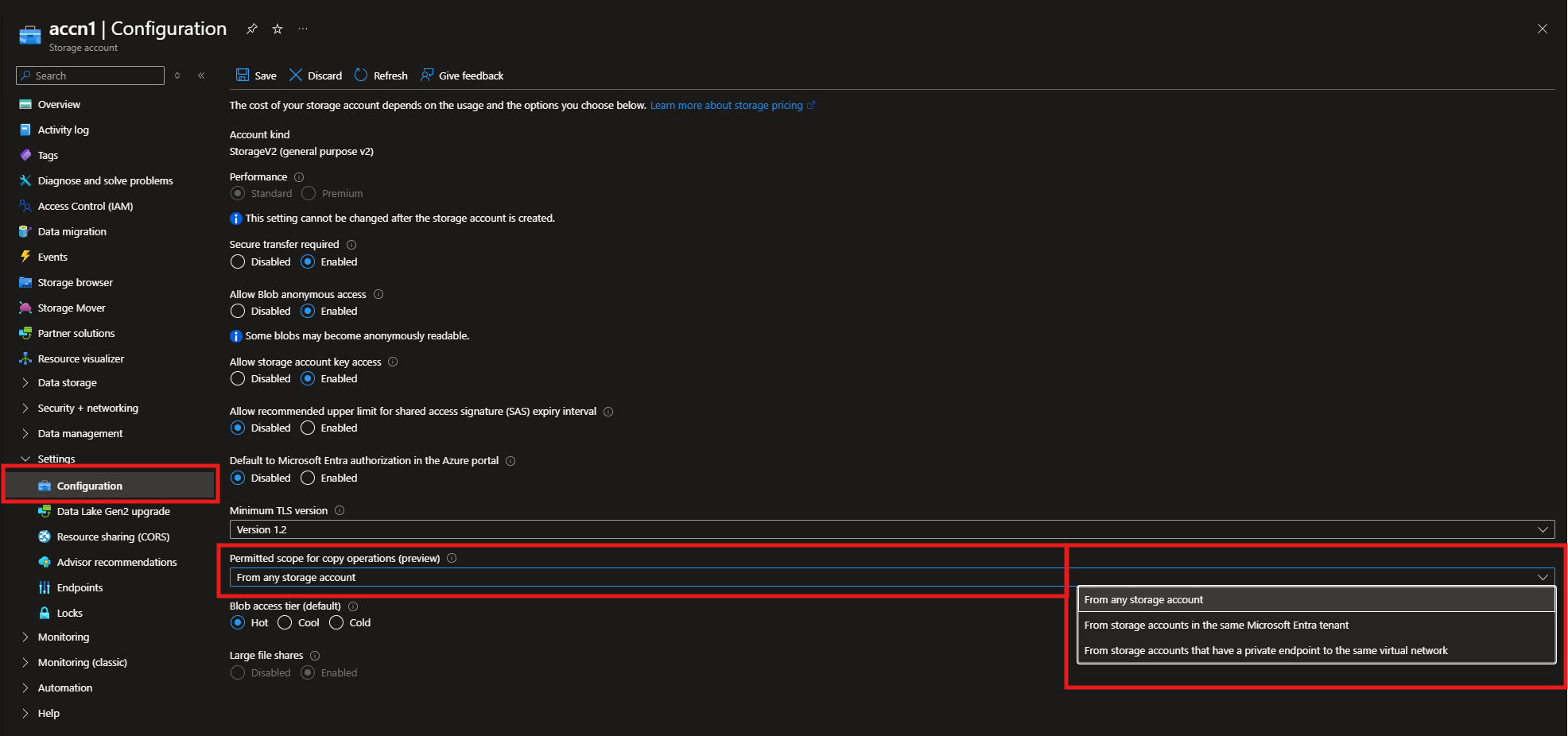The height and width of the screenshot is (736, 1568).
Task: Click the Save disk icon
Action: (x=243, y=75)
